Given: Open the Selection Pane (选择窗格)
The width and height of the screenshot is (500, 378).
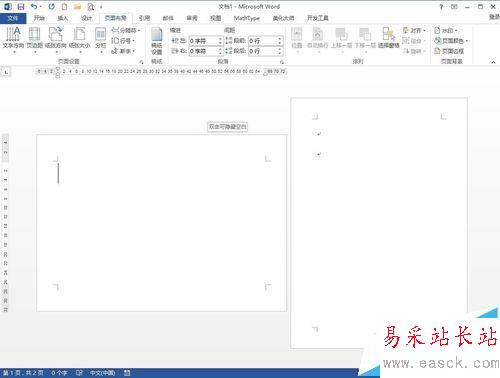Looking at the screenshot, I should 389,38.
